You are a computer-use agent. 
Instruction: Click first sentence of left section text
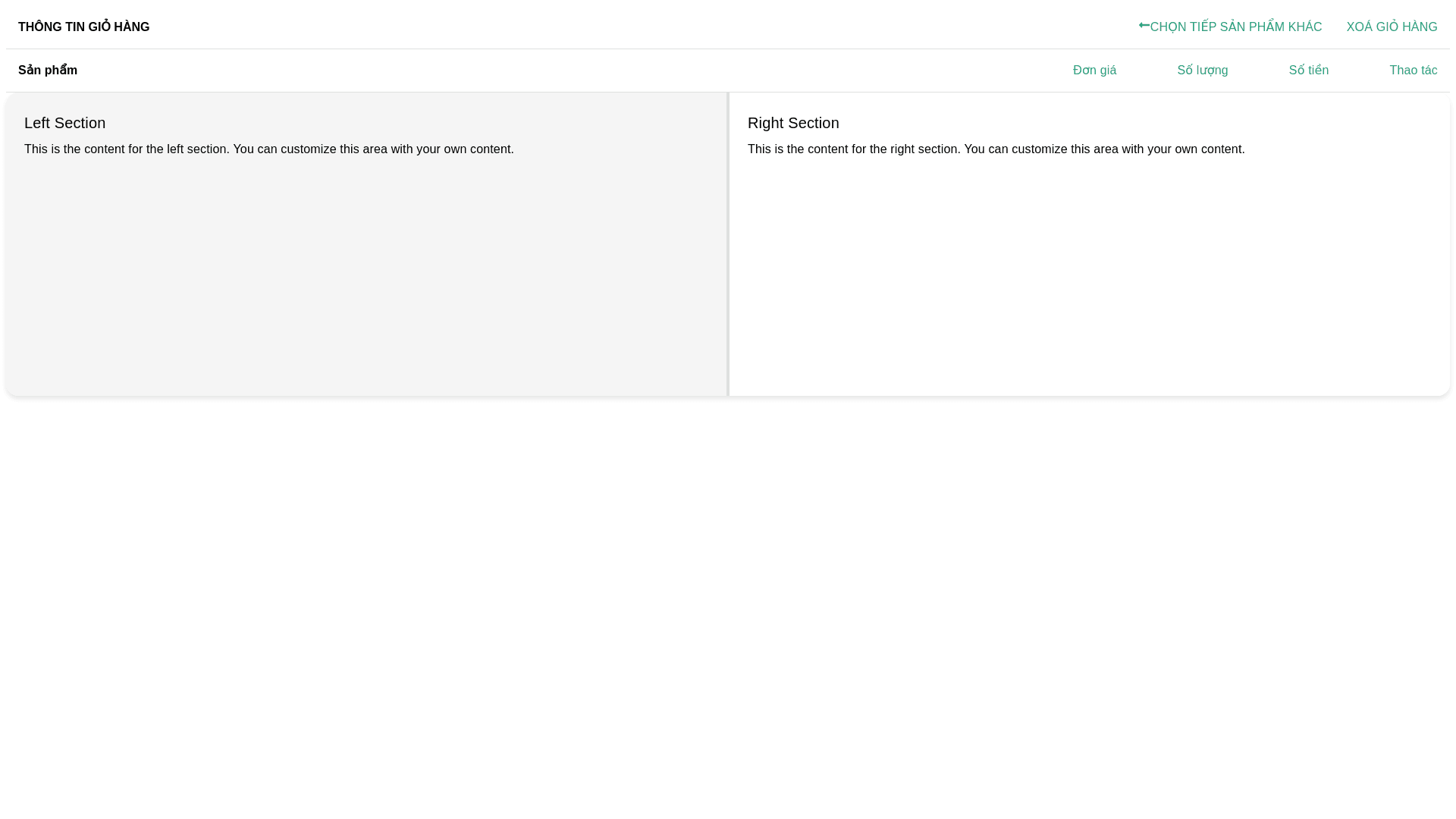pyautogui.click(x=126, y=149)
